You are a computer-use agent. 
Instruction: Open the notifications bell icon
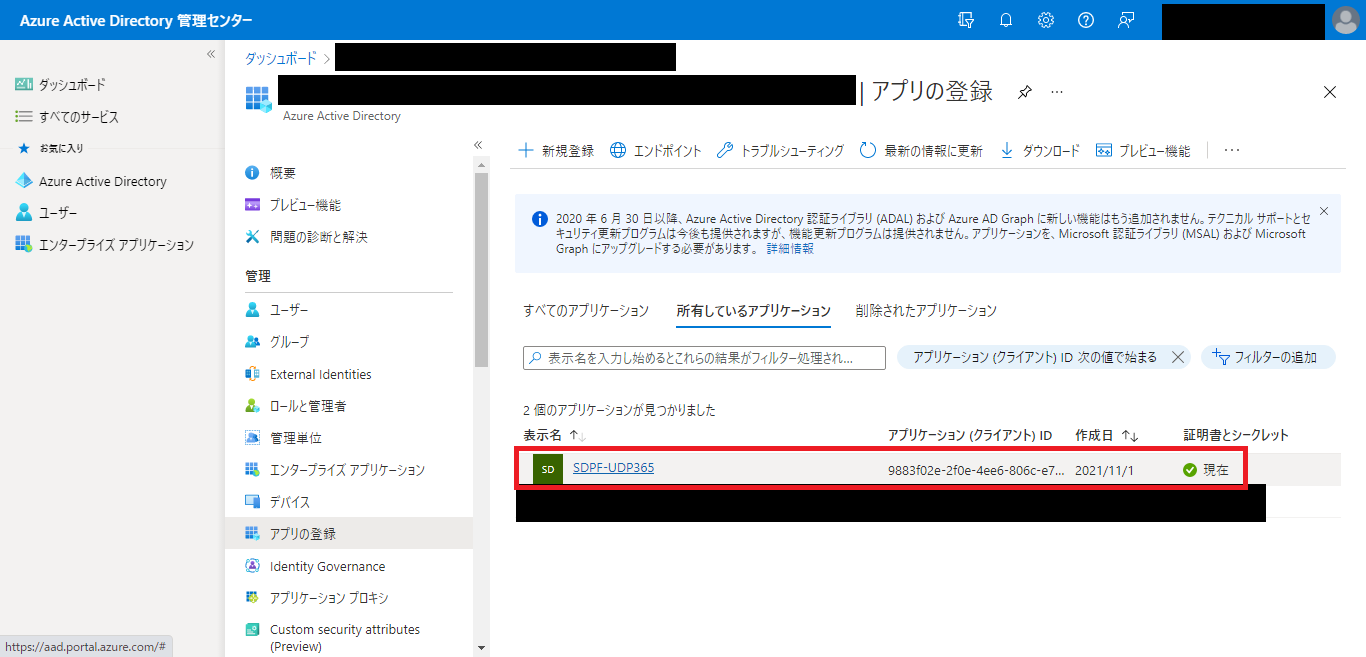coord(1006,20)
